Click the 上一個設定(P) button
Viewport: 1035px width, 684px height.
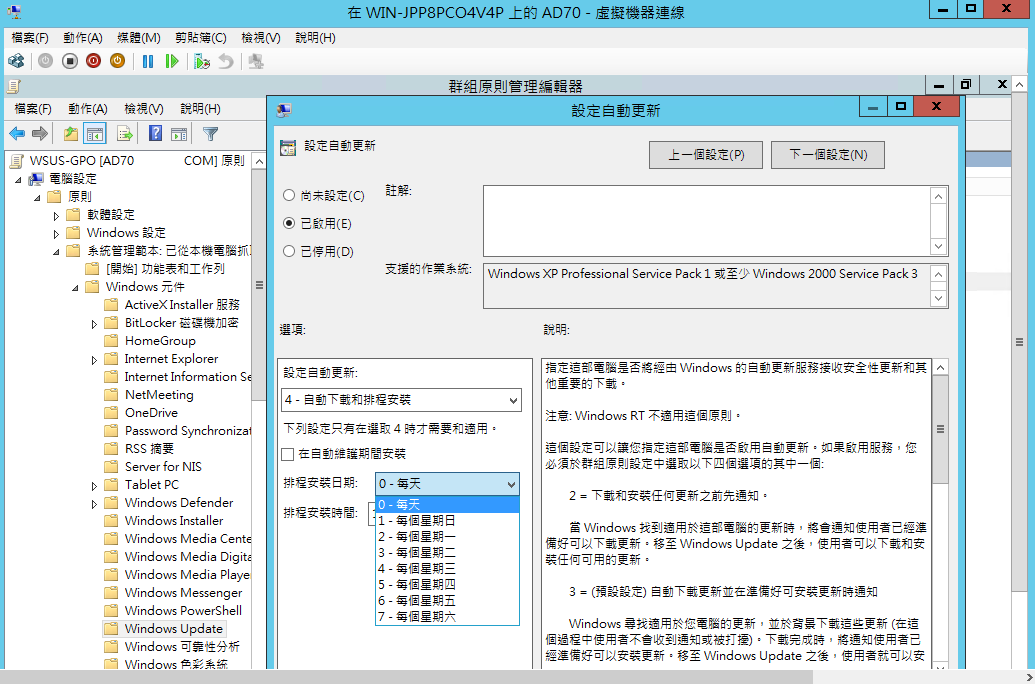[x=706, y=154]
